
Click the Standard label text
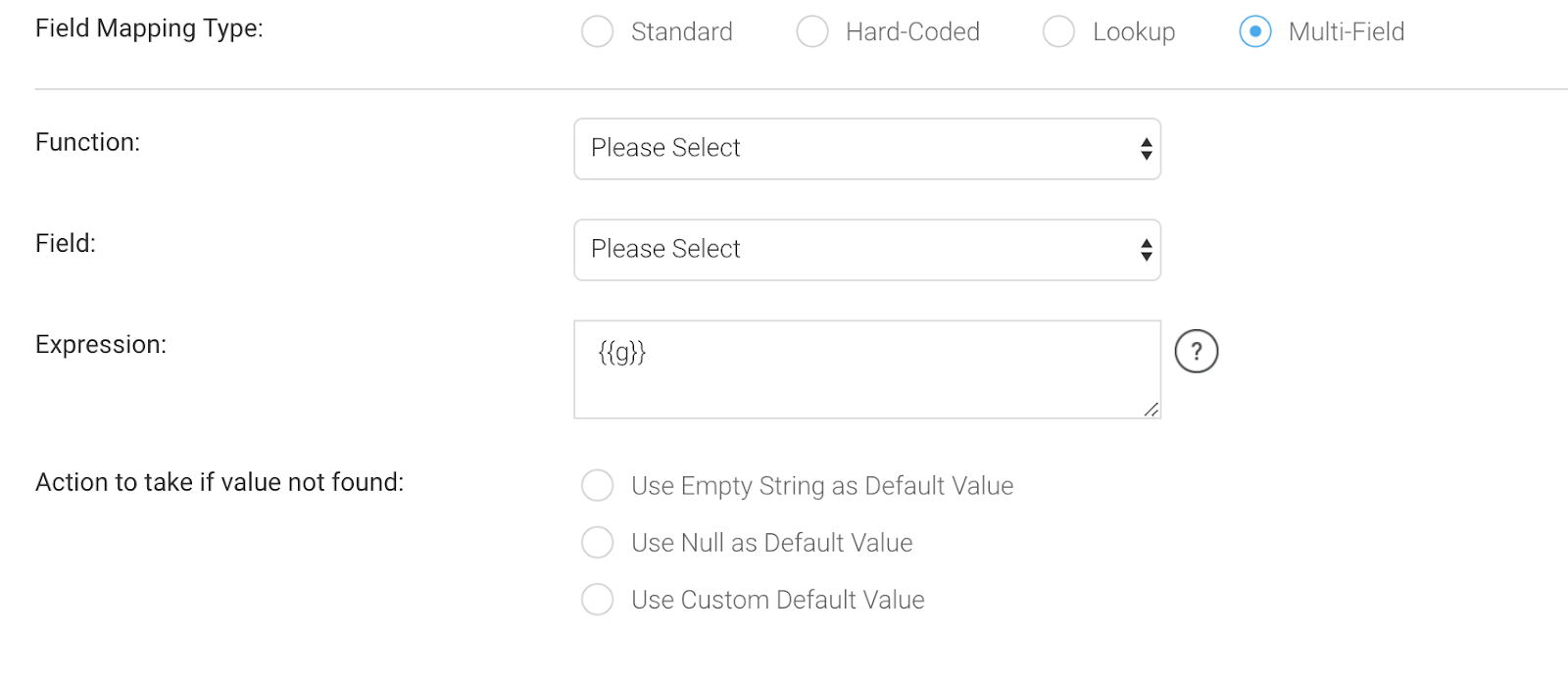pos(682,32)
